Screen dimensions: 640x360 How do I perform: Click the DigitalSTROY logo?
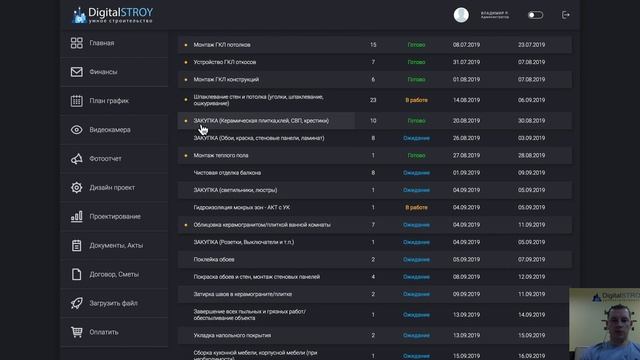[x=112, y=15]
